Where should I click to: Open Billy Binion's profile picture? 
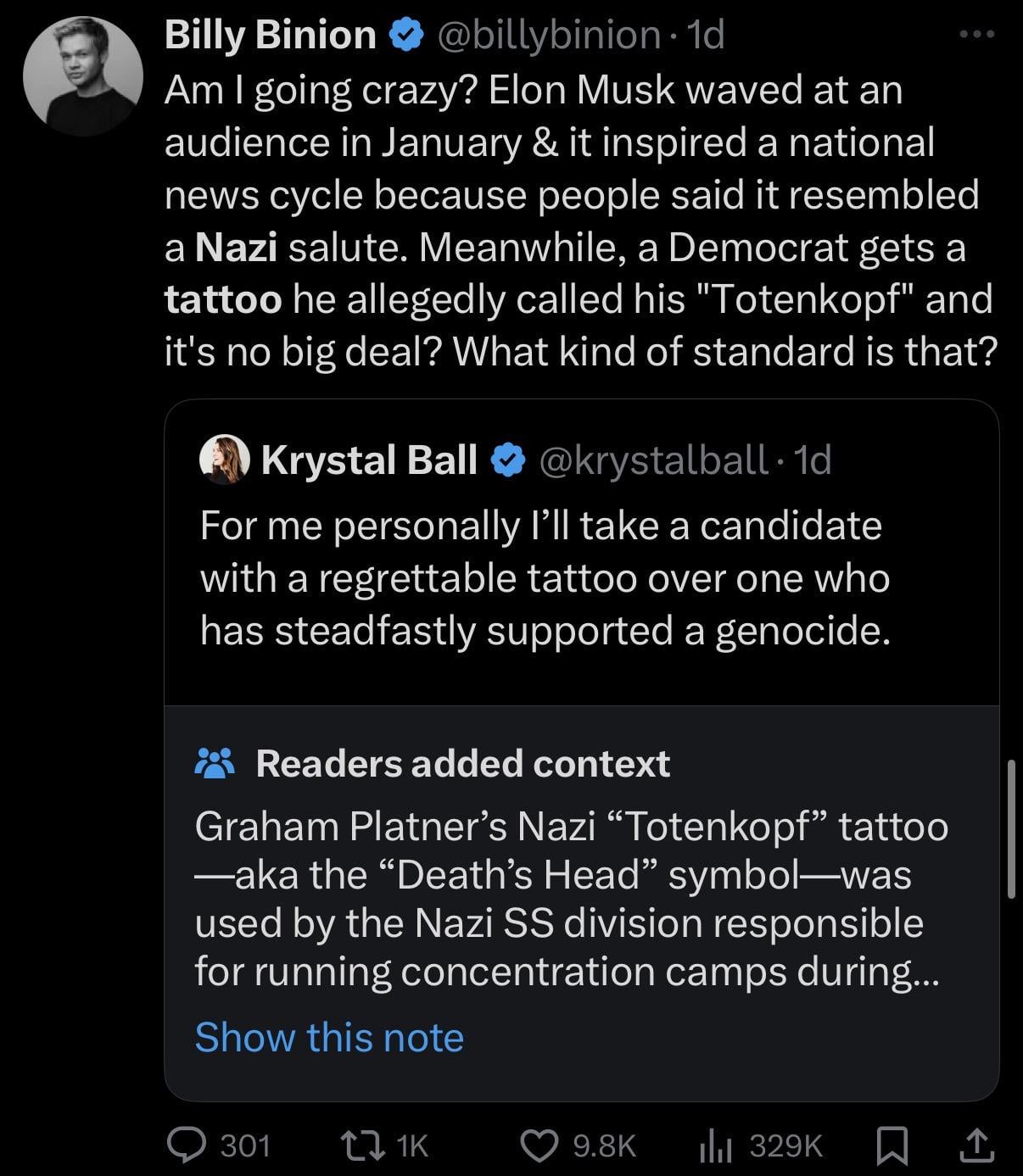tap(83, 75)
